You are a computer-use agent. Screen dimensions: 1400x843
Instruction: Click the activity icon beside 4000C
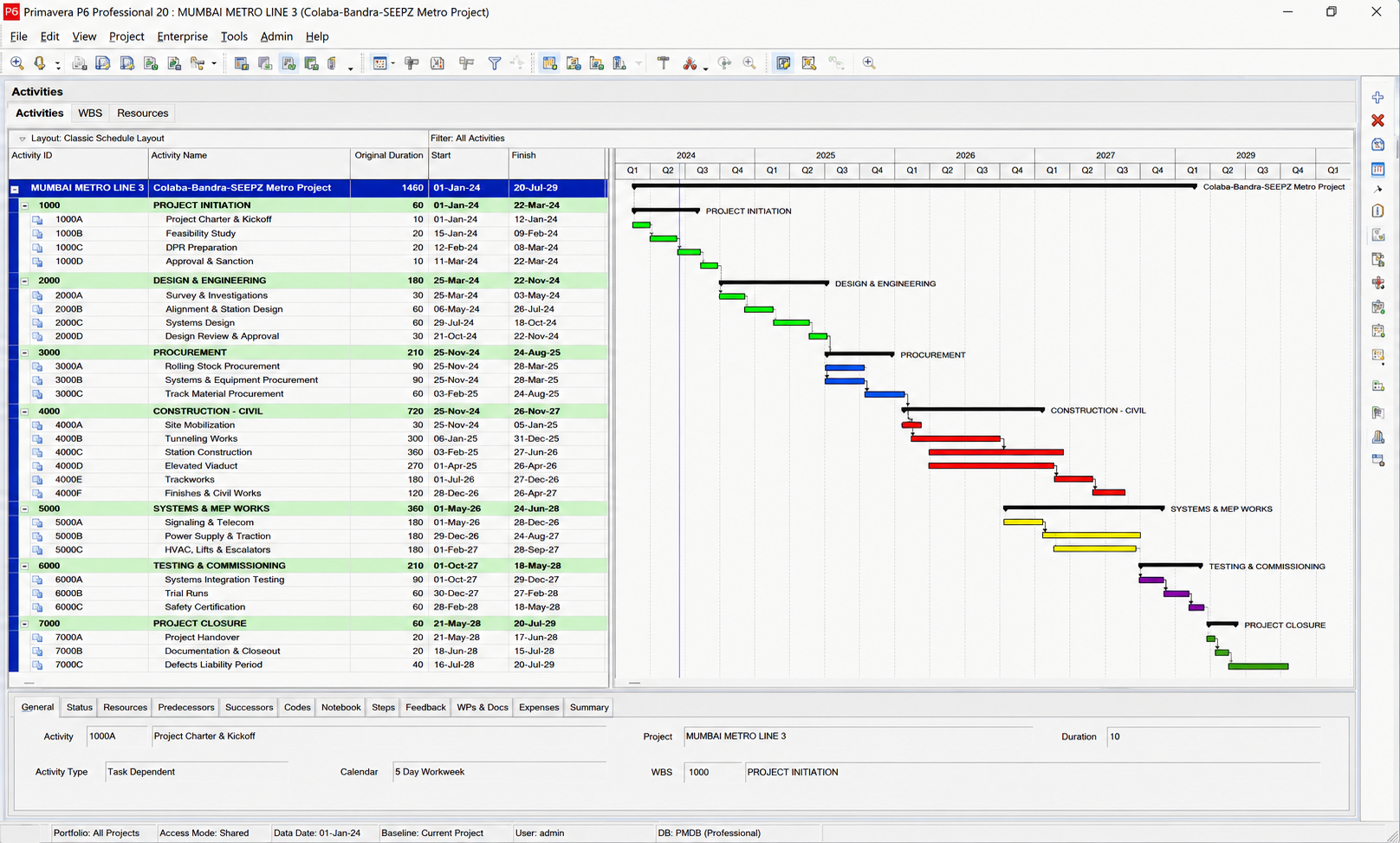(37, 452)
